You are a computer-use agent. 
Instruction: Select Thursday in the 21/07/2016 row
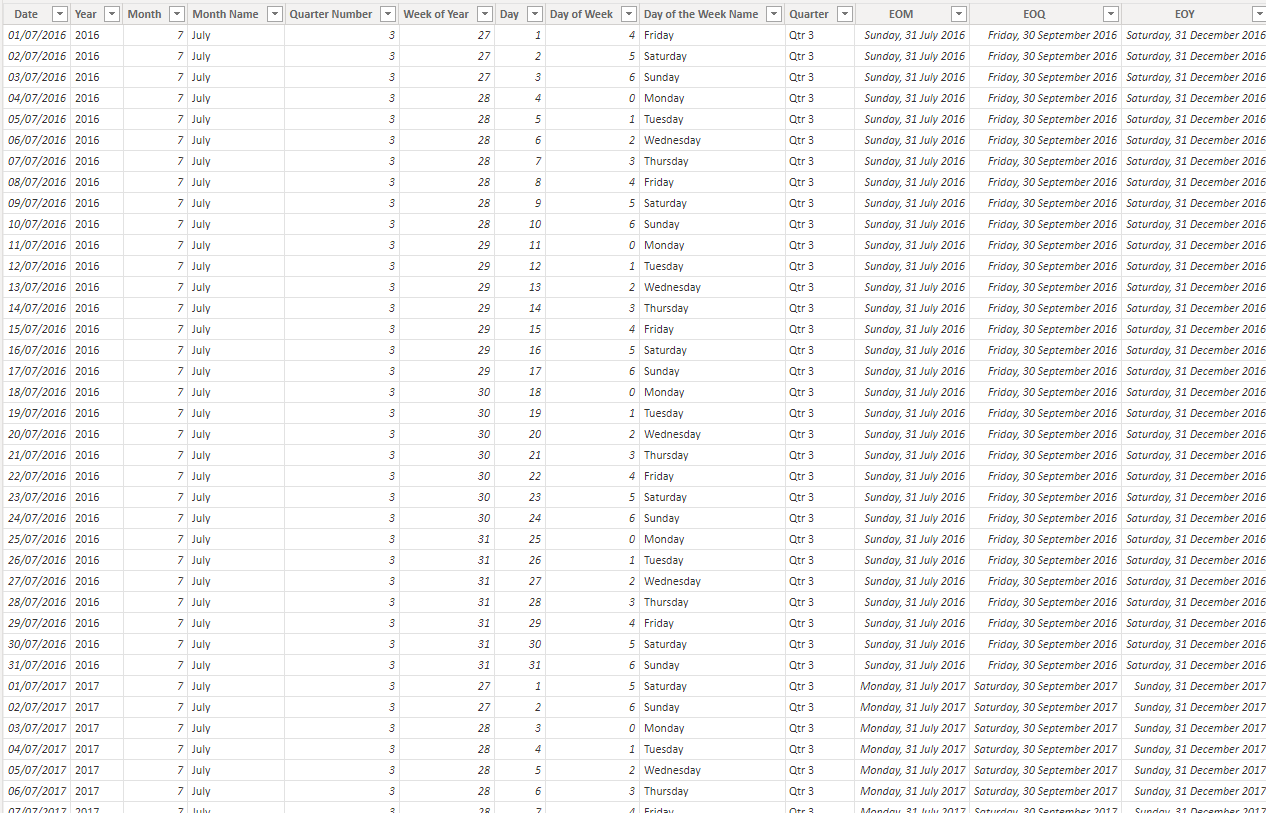coord(666,455)
